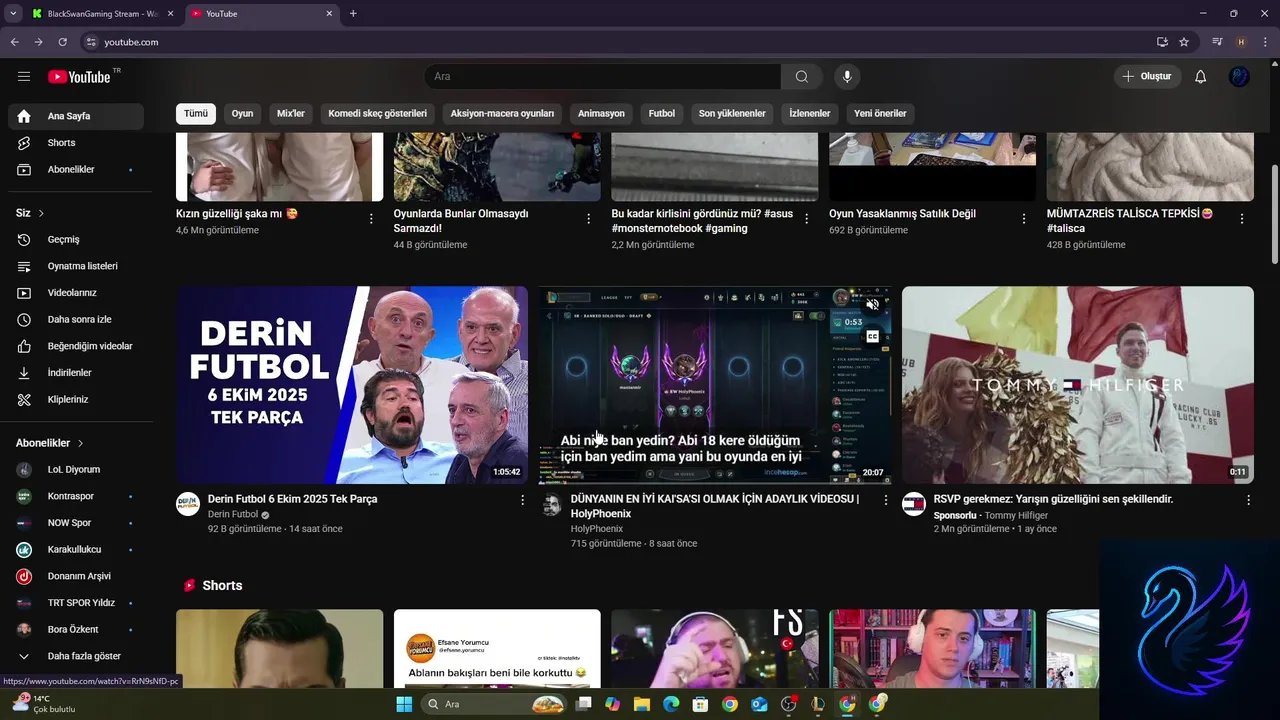Click the Oluştur create button
Viewport: 1280px width, 720px height.
pyautogui.click(x=1148, y=77)
